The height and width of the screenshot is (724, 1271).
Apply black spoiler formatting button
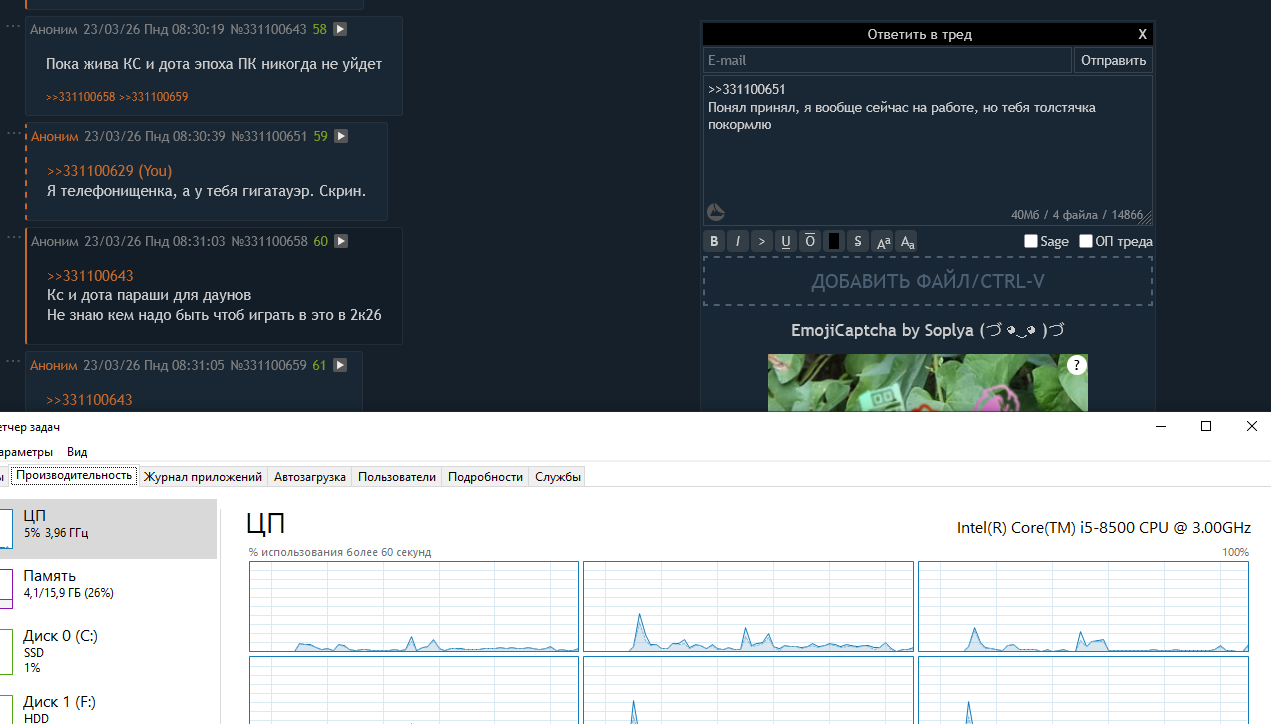click(834, 241)
